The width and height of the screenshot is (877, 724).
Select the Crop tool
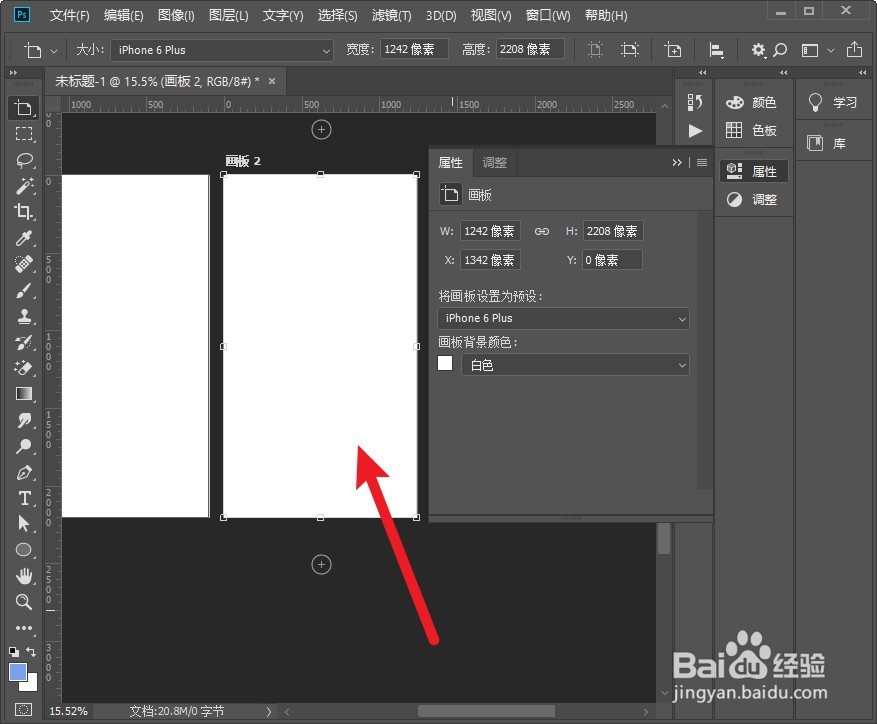(23, 211)
